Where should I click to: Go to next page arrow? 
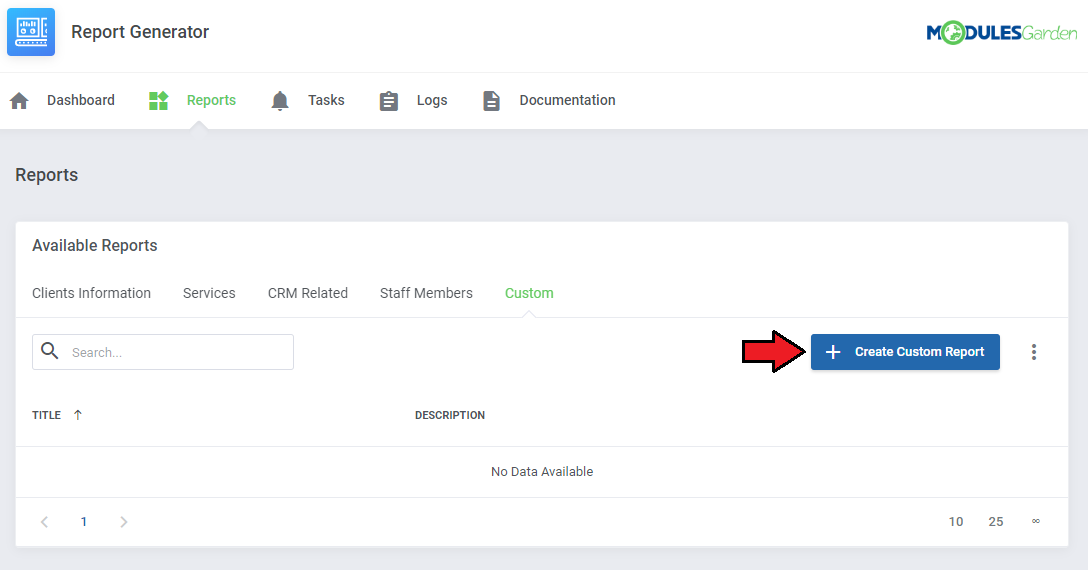point(124,521)
